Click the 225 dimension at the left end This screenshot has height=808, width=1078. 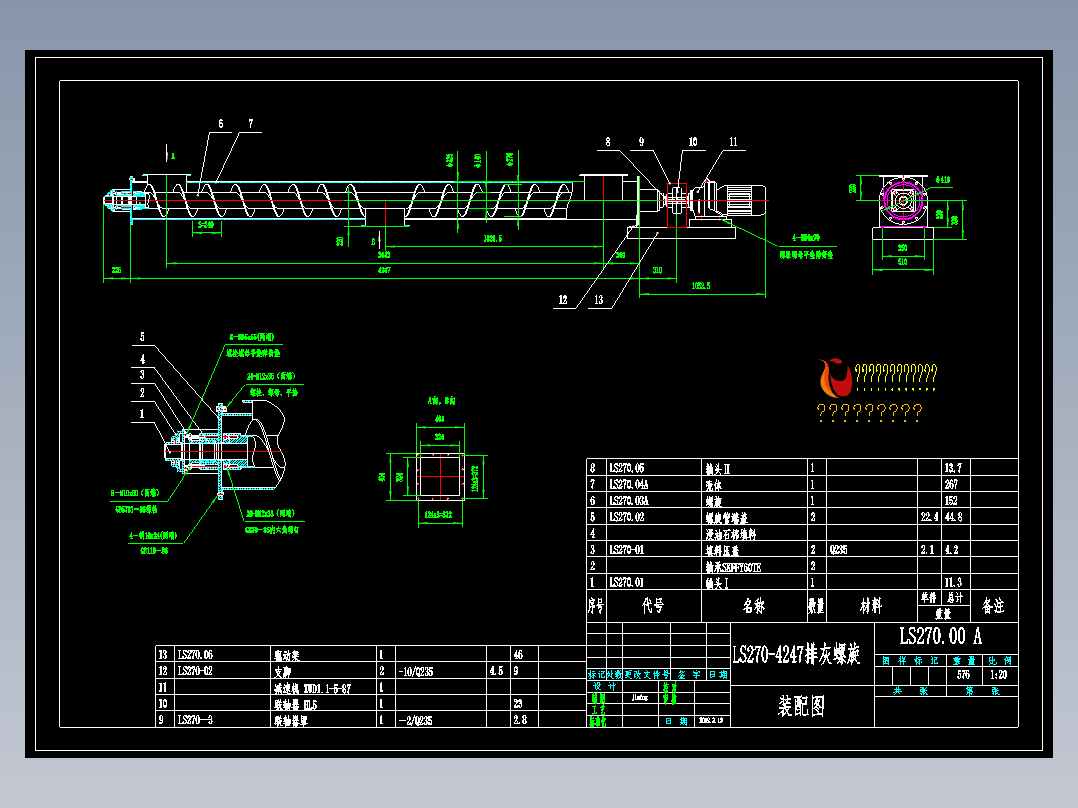pos(116,270)
